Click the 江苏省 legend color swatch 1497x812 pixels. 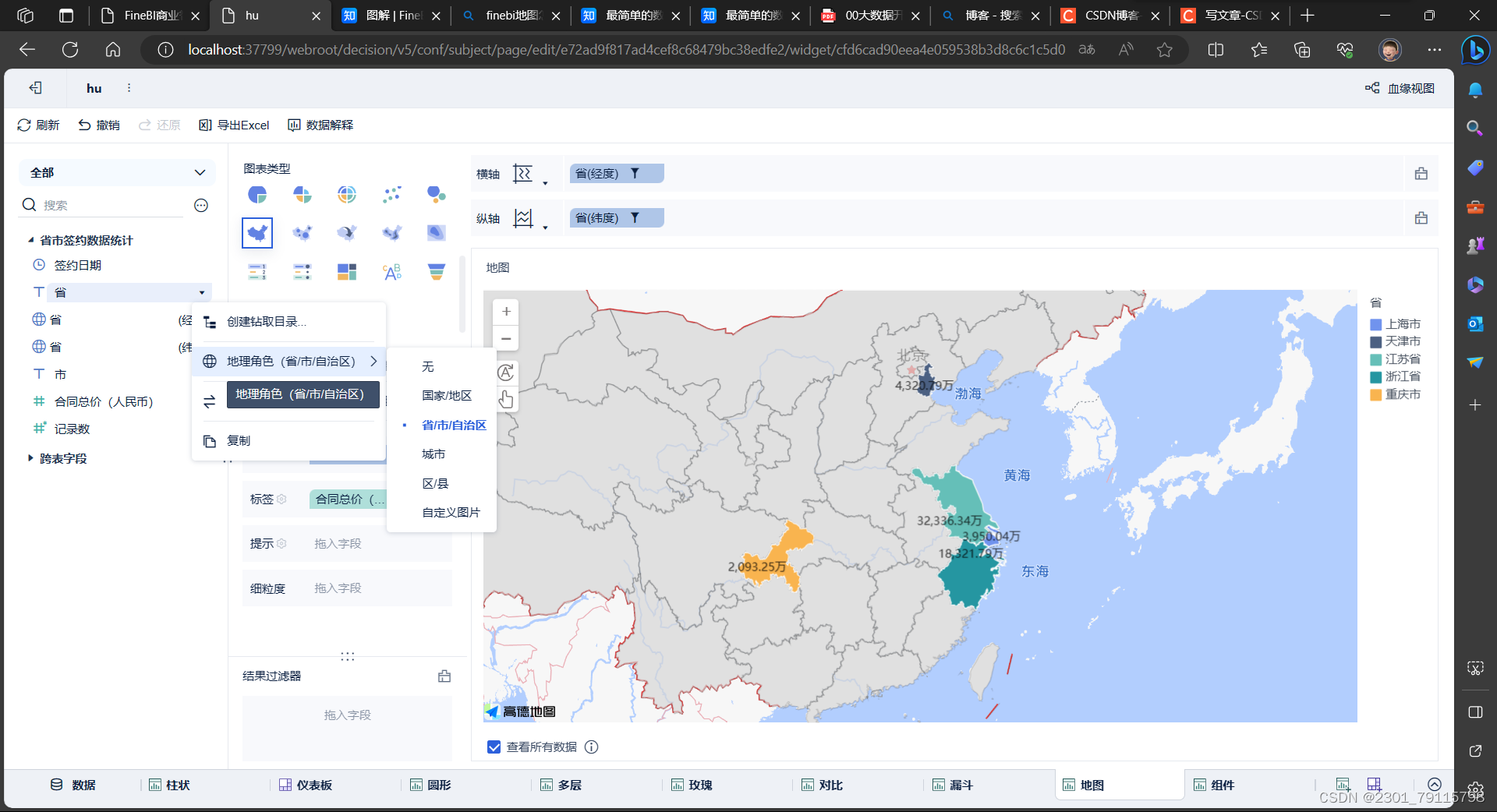click(1376, 358)
